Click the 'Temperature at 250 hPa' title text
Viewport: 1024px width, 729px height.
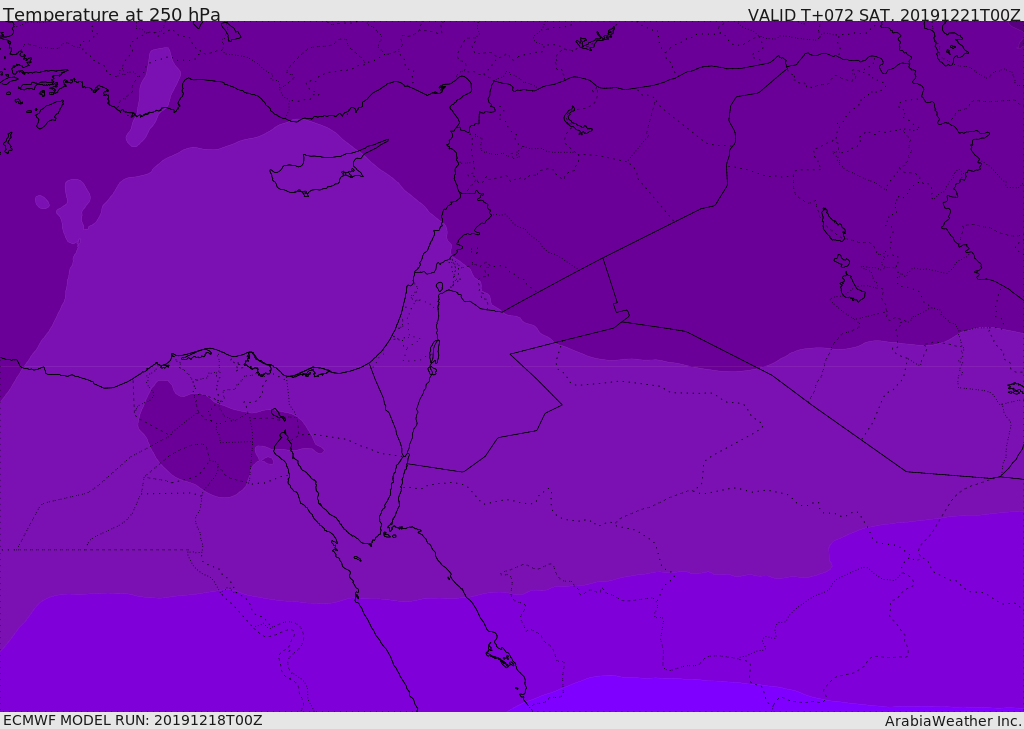pyautogui.click(x=112, y=14)
